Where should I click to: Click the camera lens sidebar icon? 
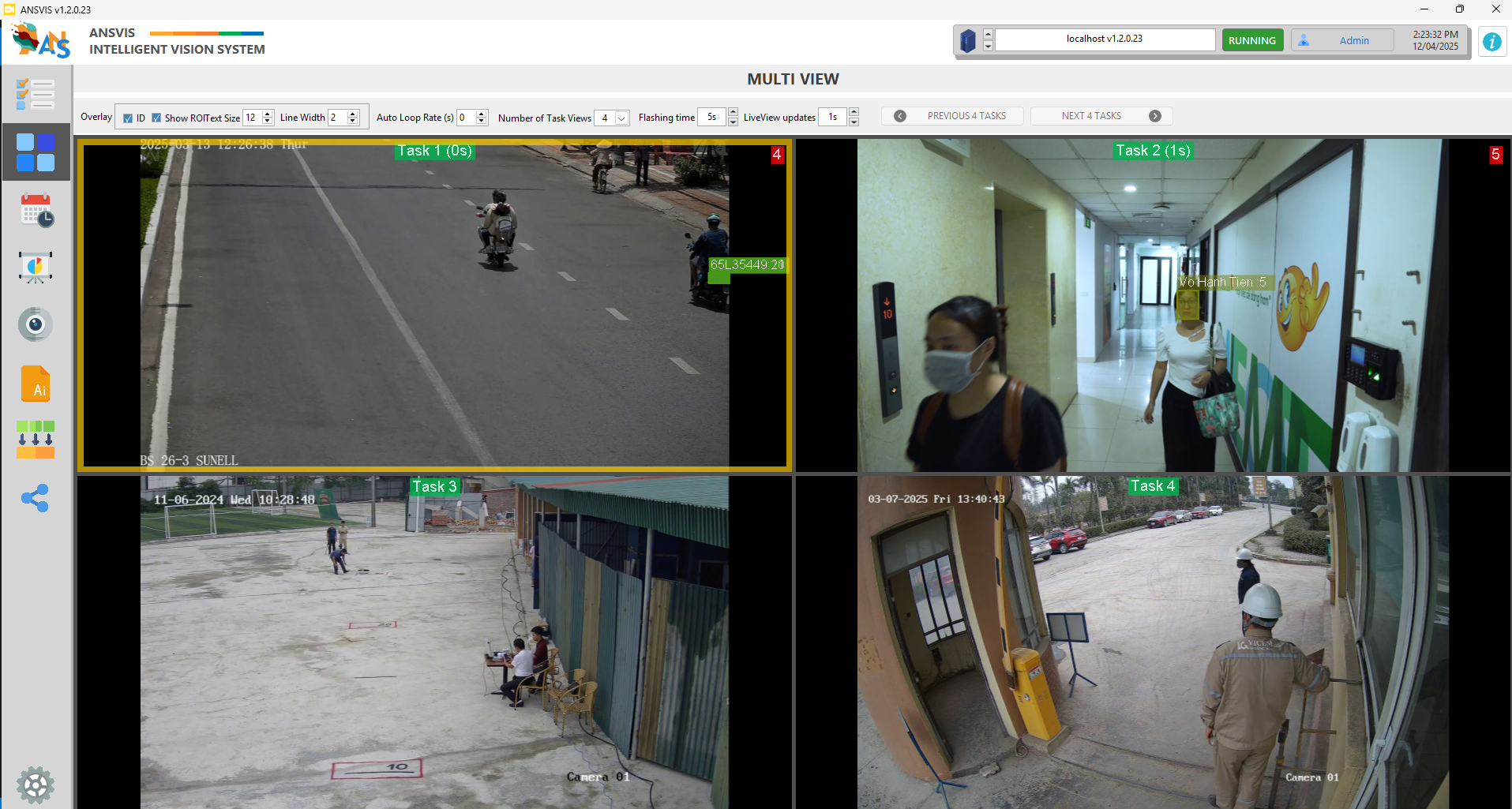[x=36, y=324]
